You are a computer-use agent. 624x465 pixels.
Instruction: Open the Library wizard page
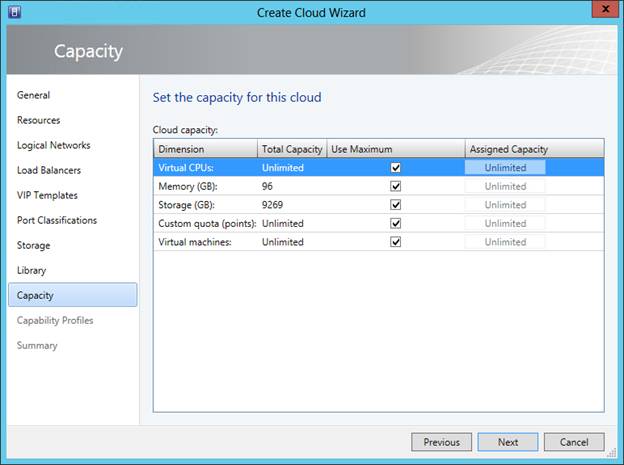tap(31, 270)
